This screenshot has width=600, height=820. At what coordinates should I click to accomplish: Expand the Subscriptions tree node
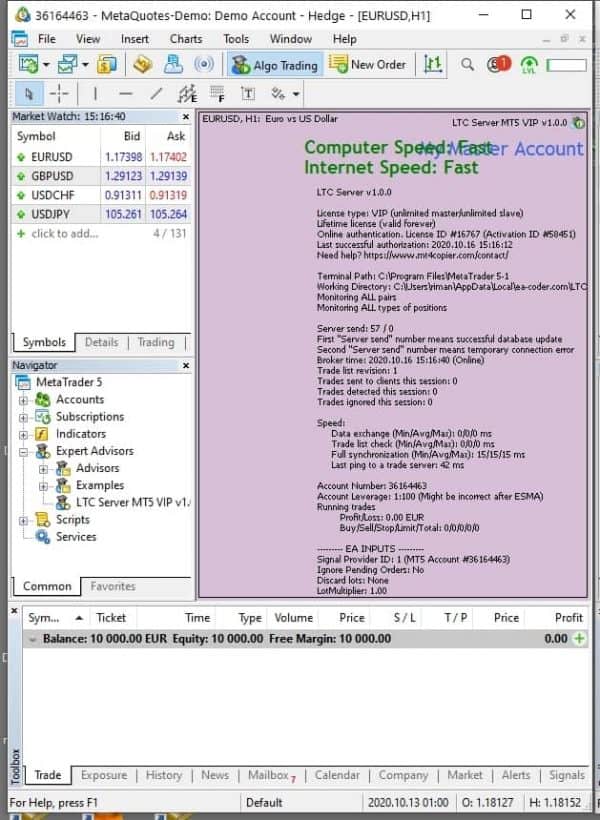click(x=24, y=418)
